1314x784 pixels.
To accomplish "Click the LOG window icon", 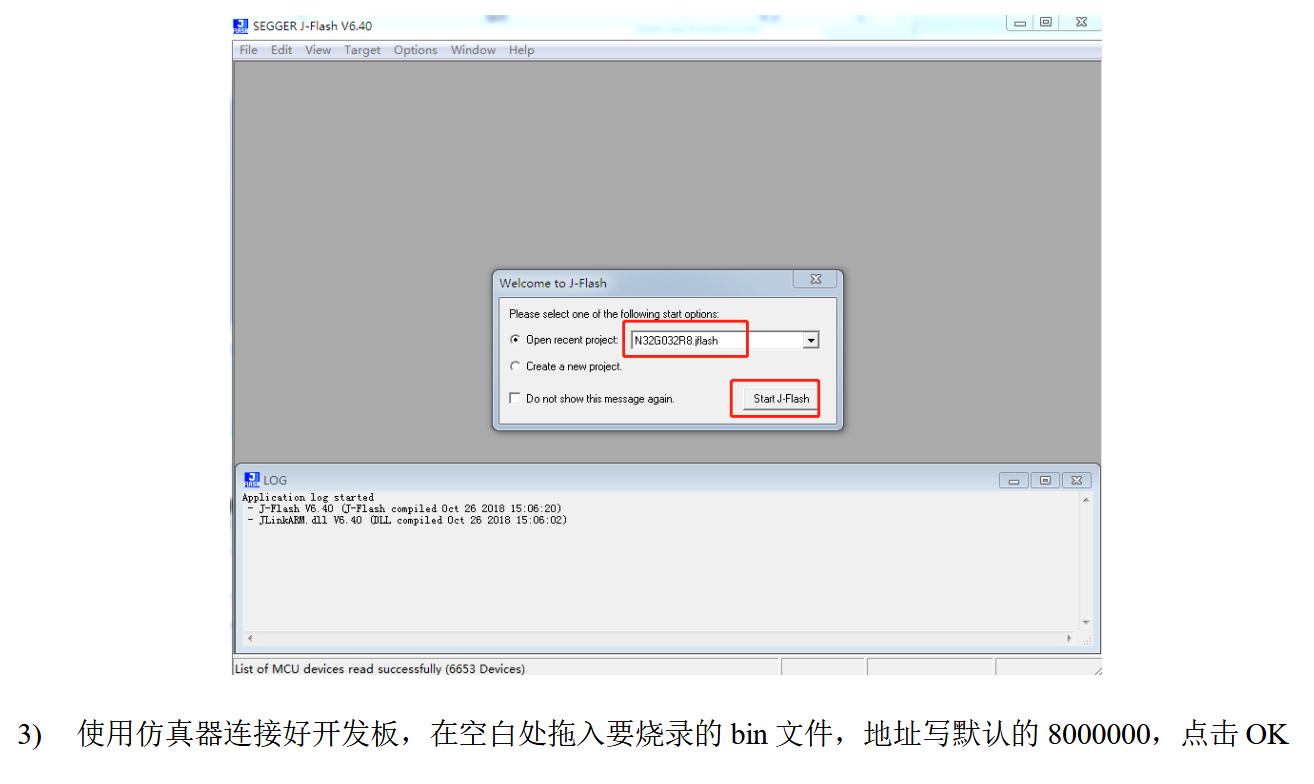I will click(252, 480).
